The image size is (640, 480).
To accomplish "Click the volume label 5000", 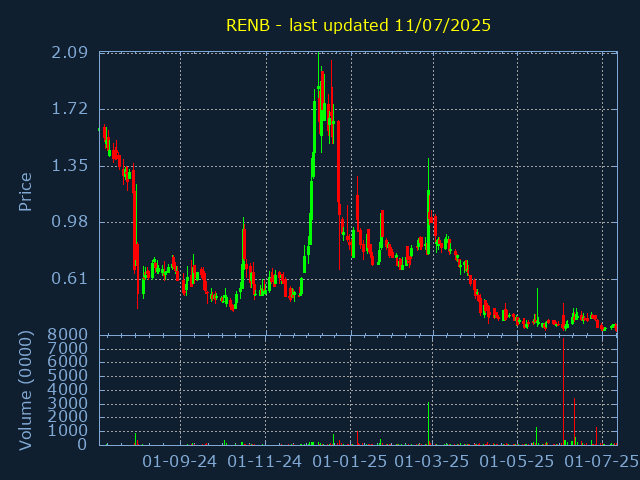I will 68,376.
